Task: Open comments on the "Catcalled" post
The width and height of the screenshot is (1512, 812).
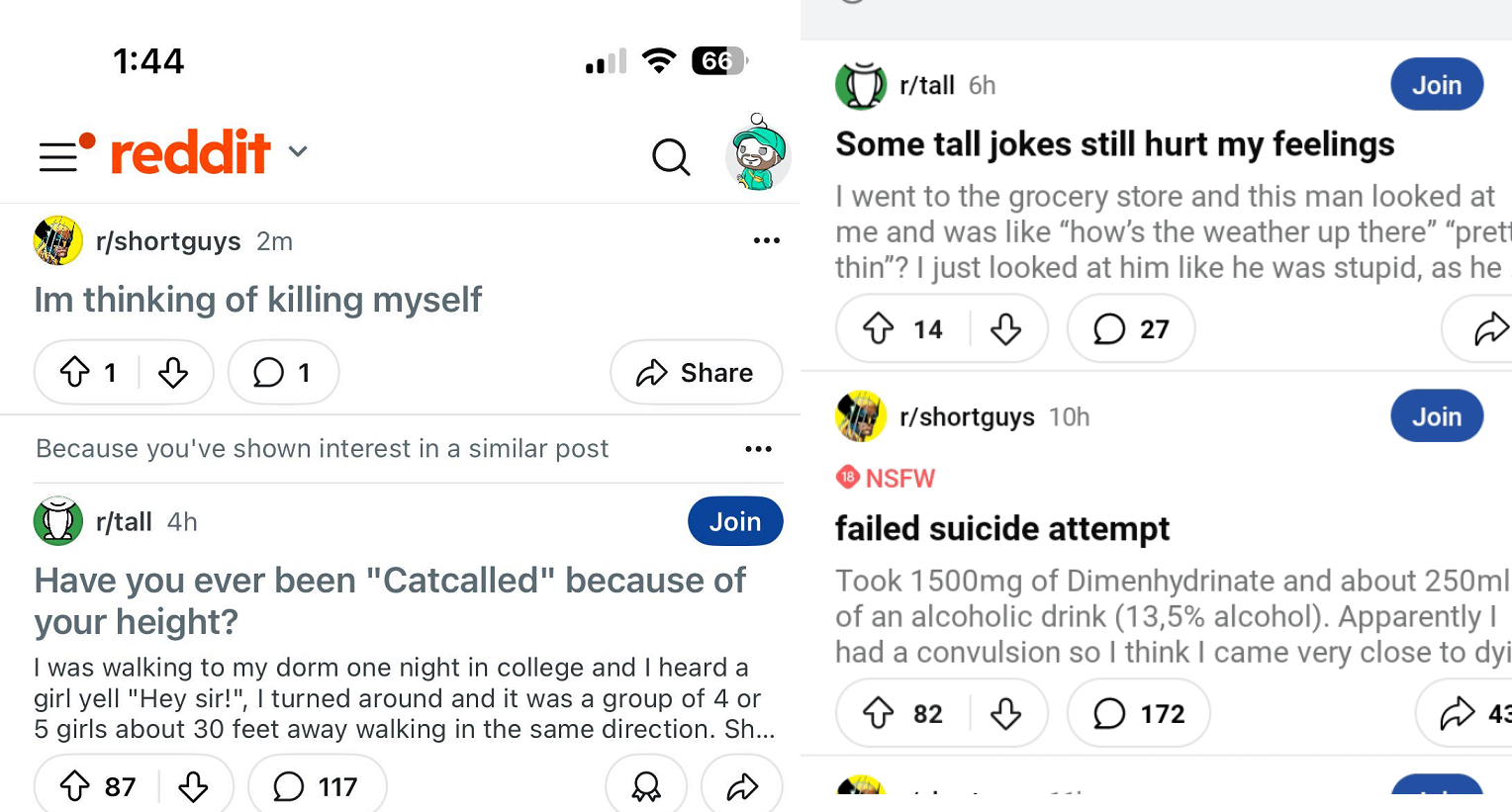Action: click(x=317, y=786)
